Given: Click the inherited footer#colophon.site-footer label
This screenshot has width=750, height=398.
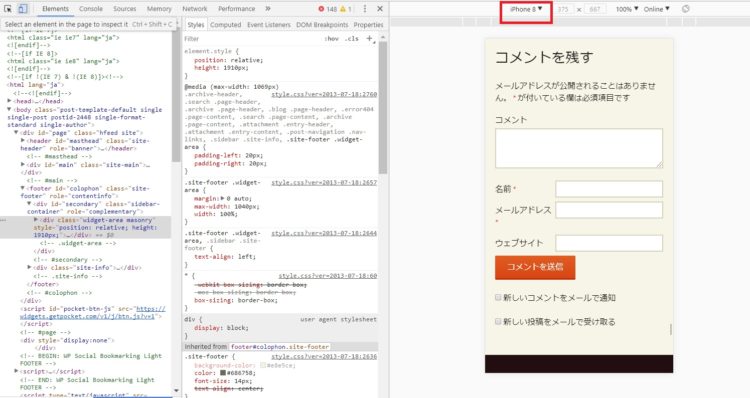Looking at the screenshot, I should click(280, 346).
